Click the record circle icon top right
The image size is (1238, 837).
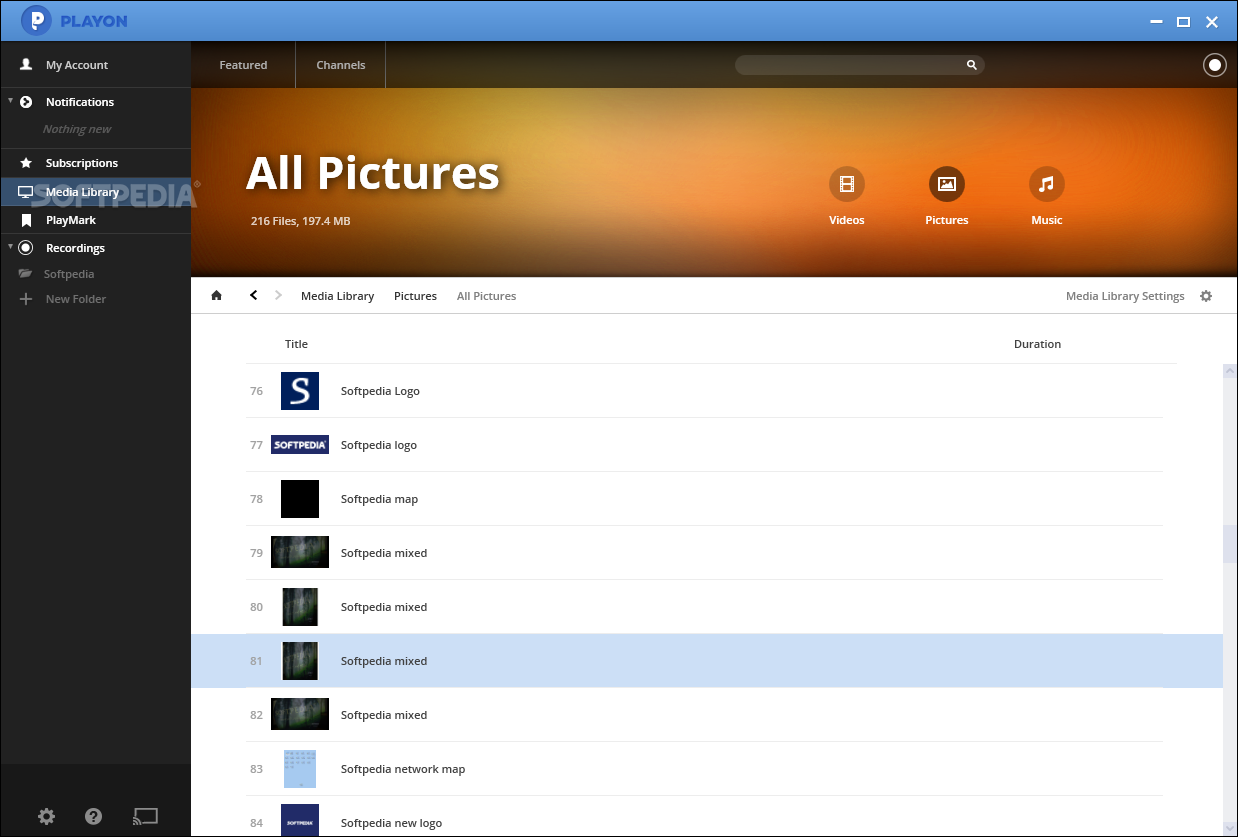pos(1214,65)
